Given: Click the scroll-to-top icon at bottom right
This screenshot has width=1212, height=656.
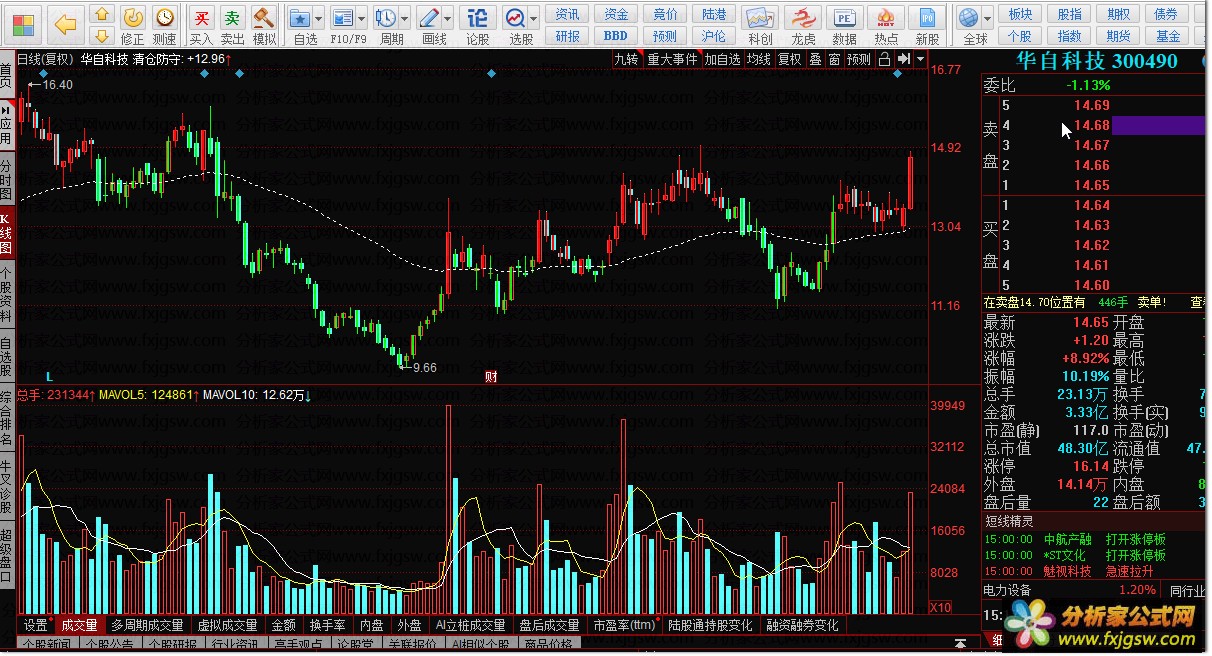Looking at the screenshot, I should [x=962, y=642].
